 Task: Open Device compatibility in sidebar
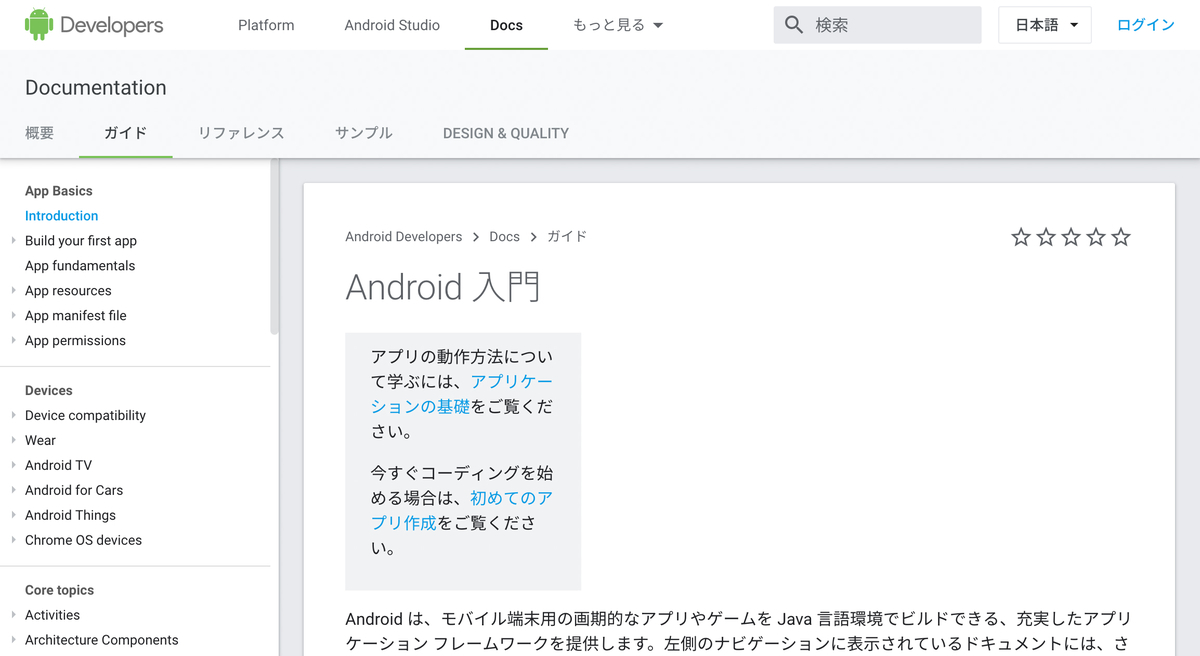pyautogui.click(x=85, y=415)
